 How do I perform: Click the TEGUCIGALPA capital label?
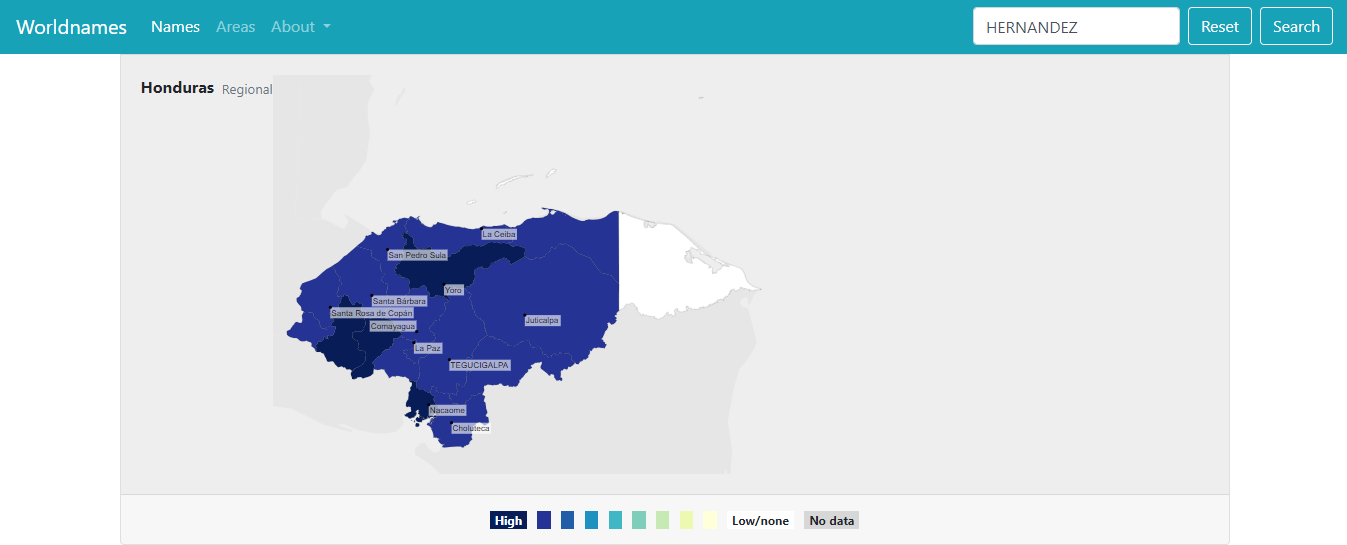pos(479,365)
